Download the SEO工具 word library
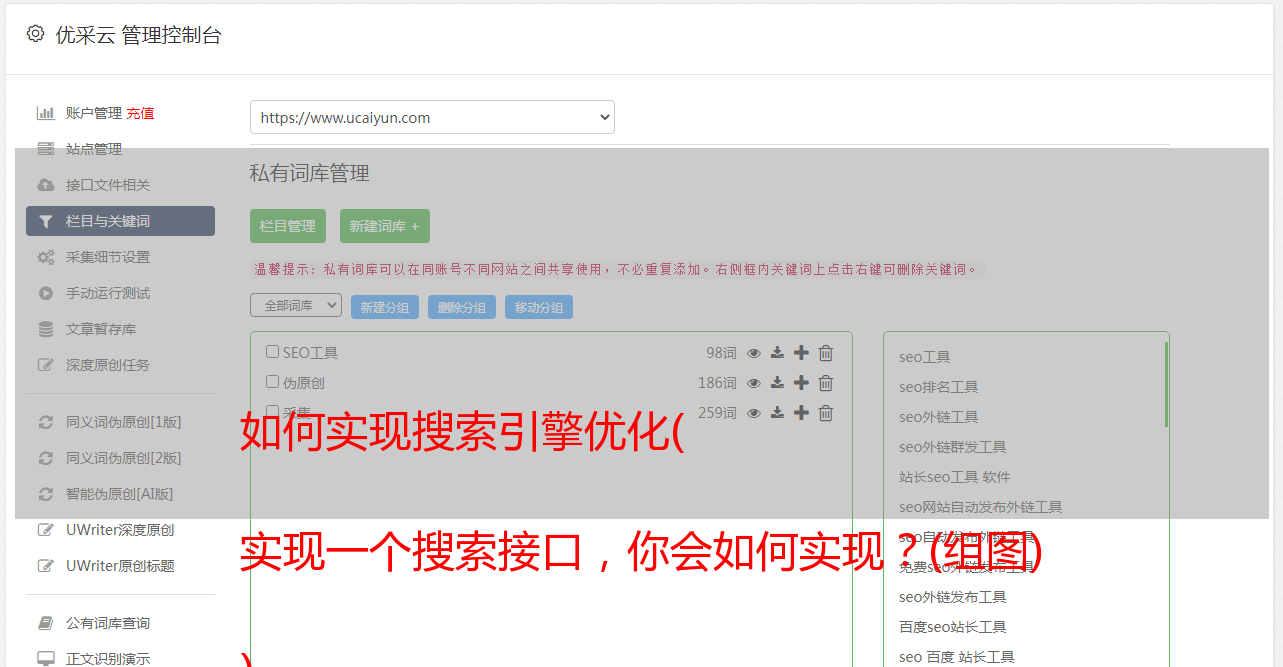The width and height of the screenshot is (1283, 667). 777,353
